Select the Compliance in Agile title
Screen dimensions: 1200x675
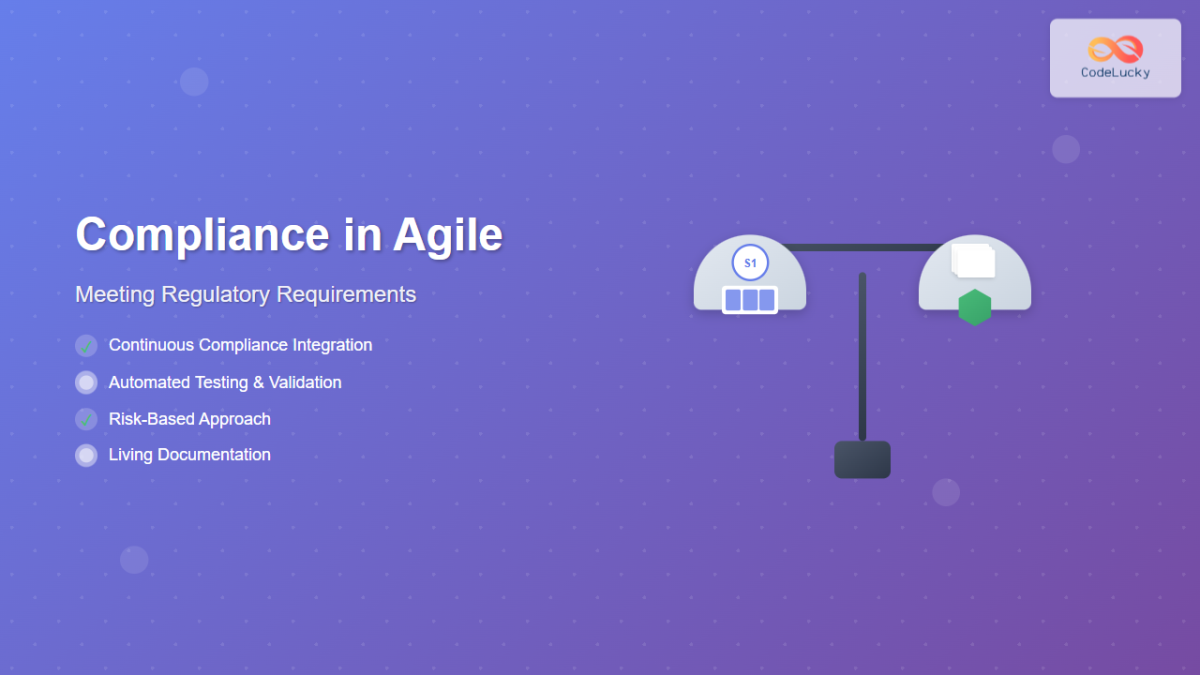(288, 234)
